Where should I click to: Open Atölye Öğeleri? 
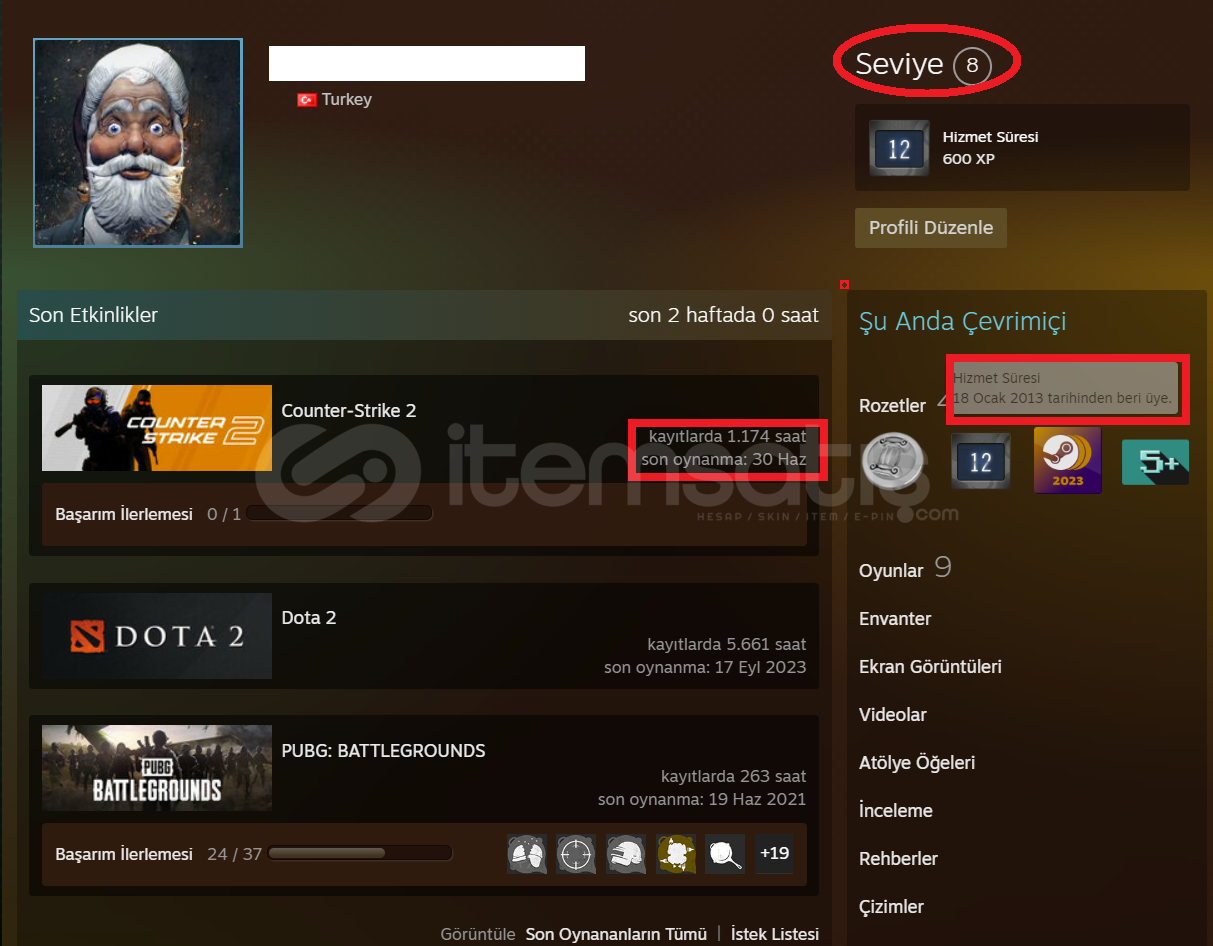click(x=917, y=763)
